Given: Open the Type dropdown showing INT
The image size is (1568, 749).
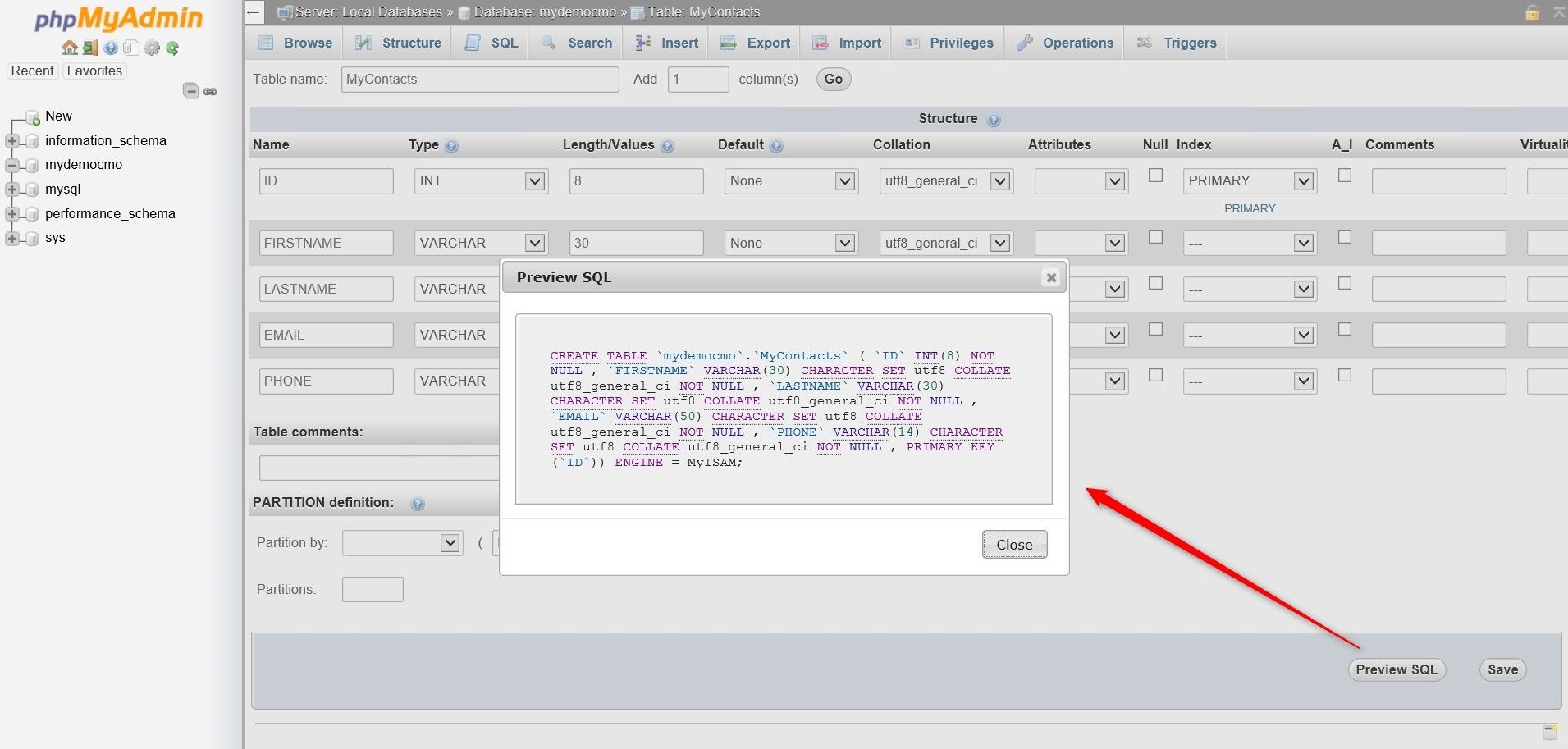Looking at the screenshot, I should pos(480,180).
